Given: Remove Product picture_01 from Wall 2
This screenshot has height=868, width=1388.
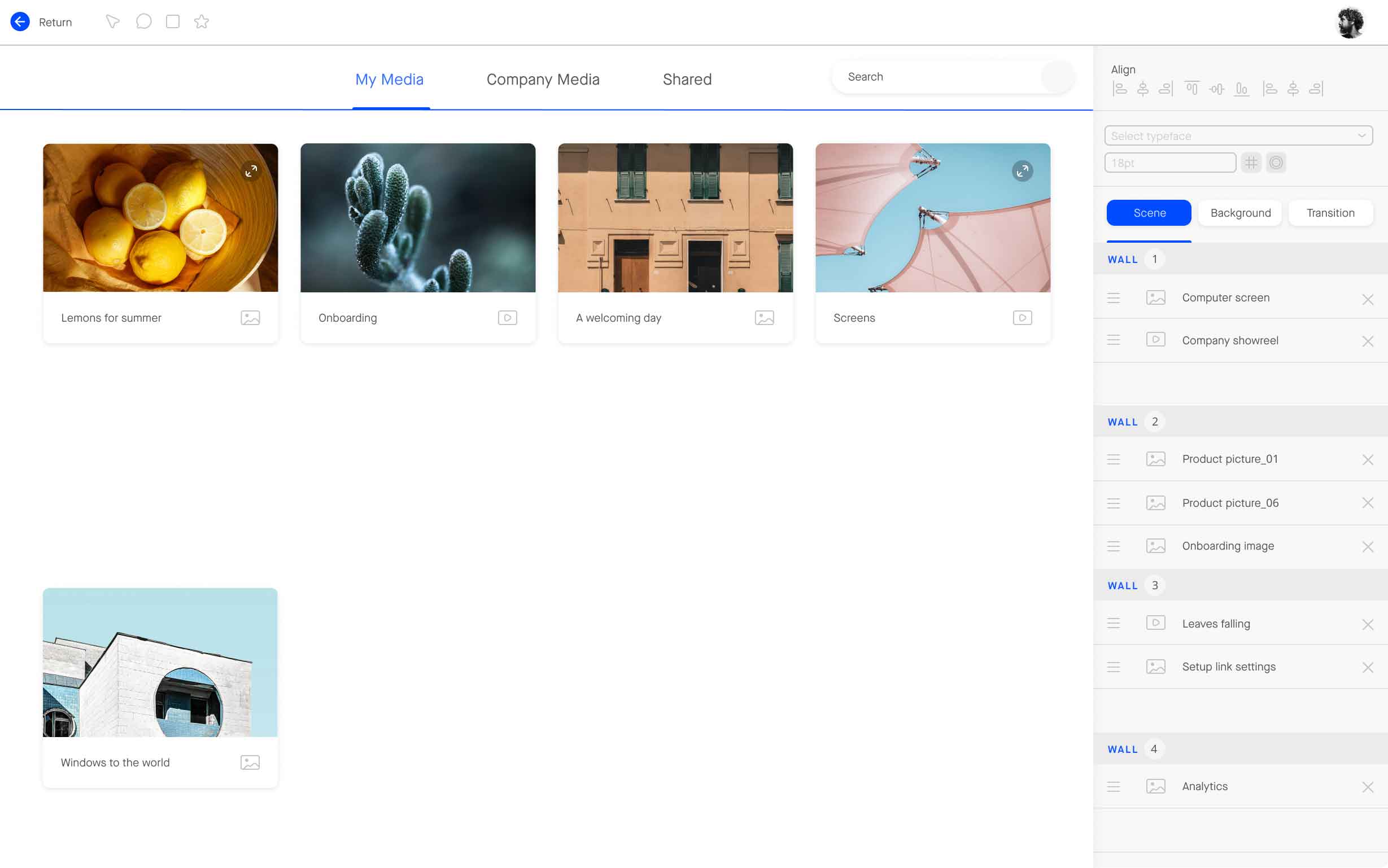Looking at the screenshot, I should (1367, 460).
